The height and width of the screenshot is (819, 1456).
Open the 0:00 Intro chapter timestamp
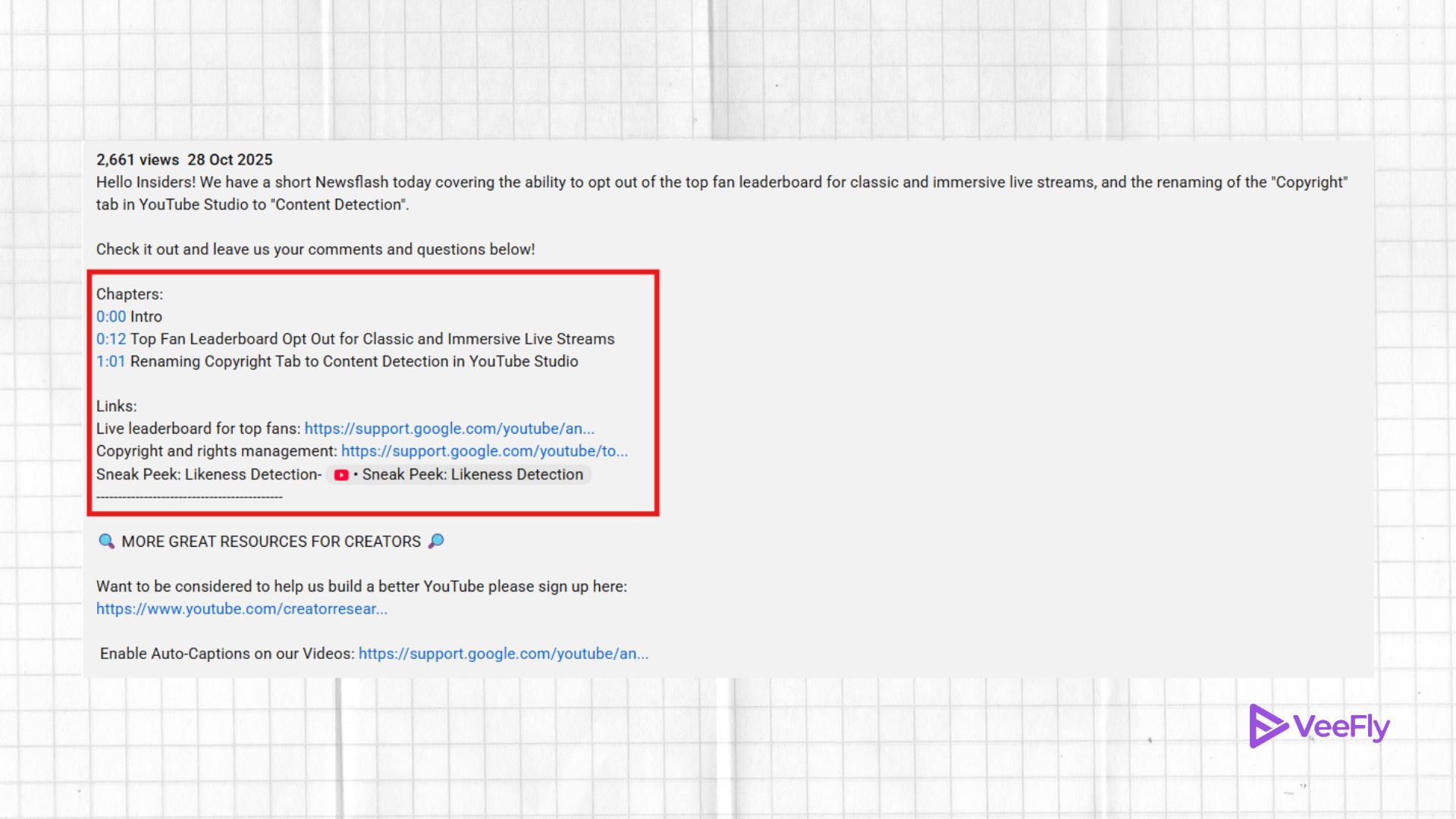111,316
